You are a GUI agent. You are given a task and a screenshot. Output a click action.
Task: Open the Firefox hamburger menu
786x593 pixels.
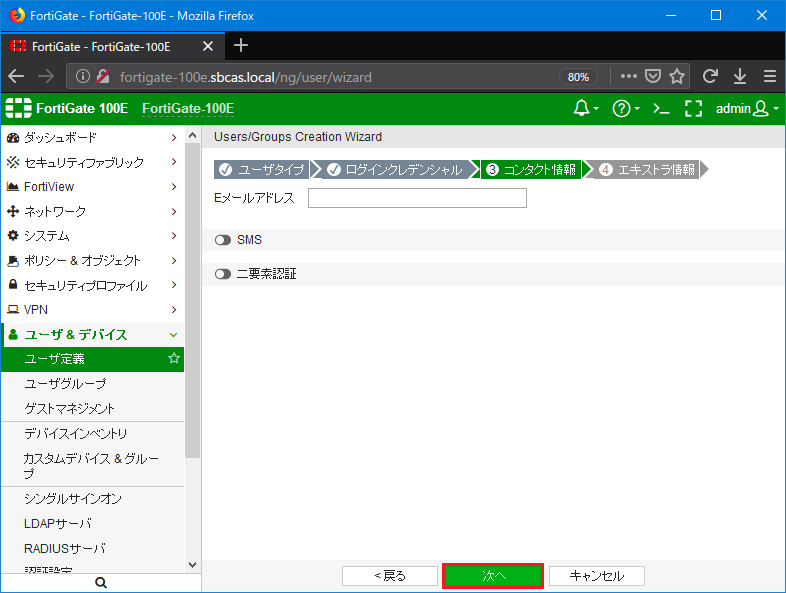click(770, 76)
